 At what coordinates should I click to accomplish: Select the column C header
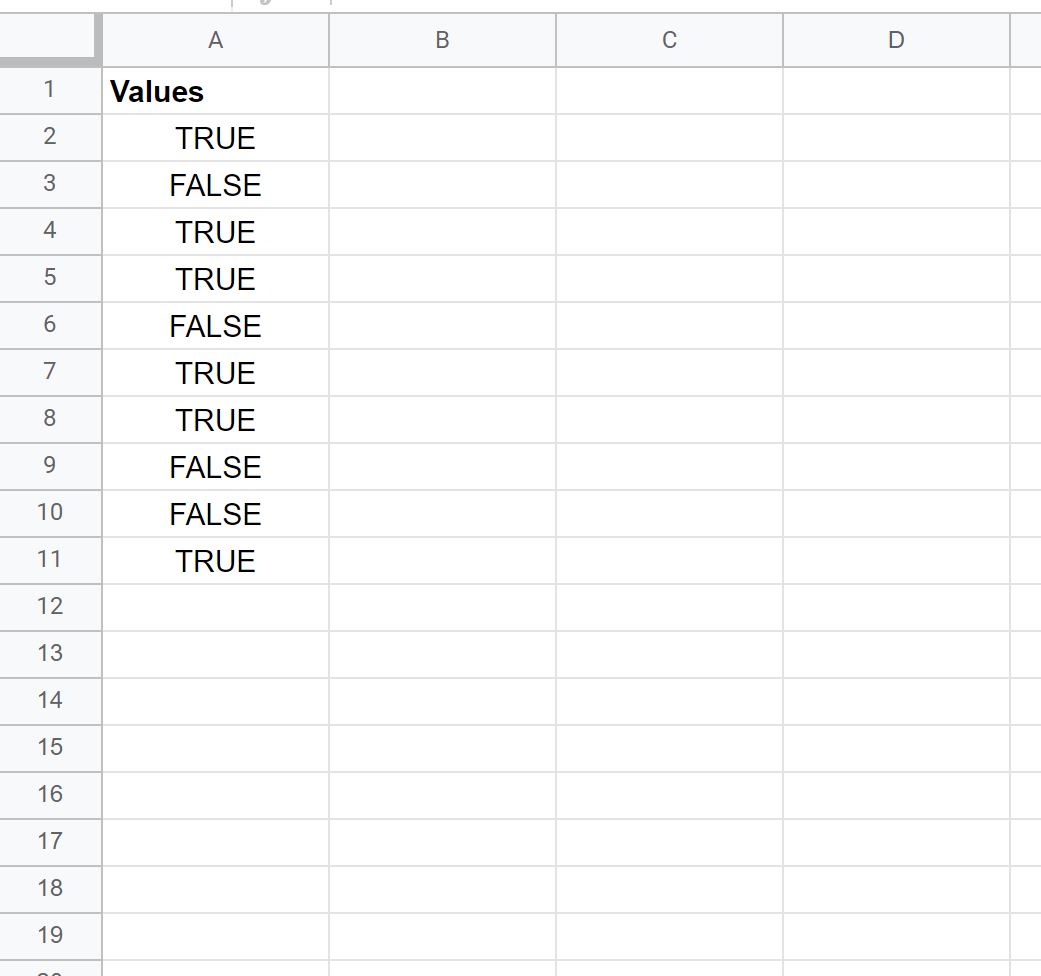[668, 41]
